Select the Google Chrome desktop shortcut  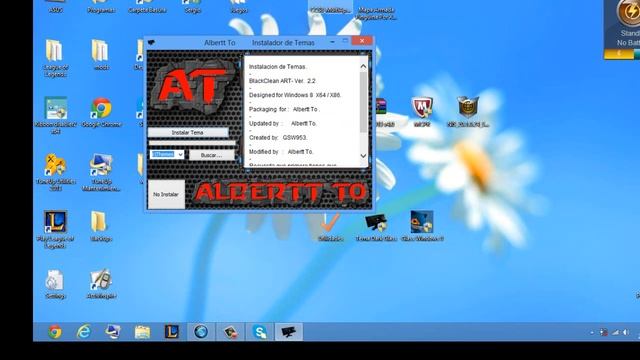point(101,113)
